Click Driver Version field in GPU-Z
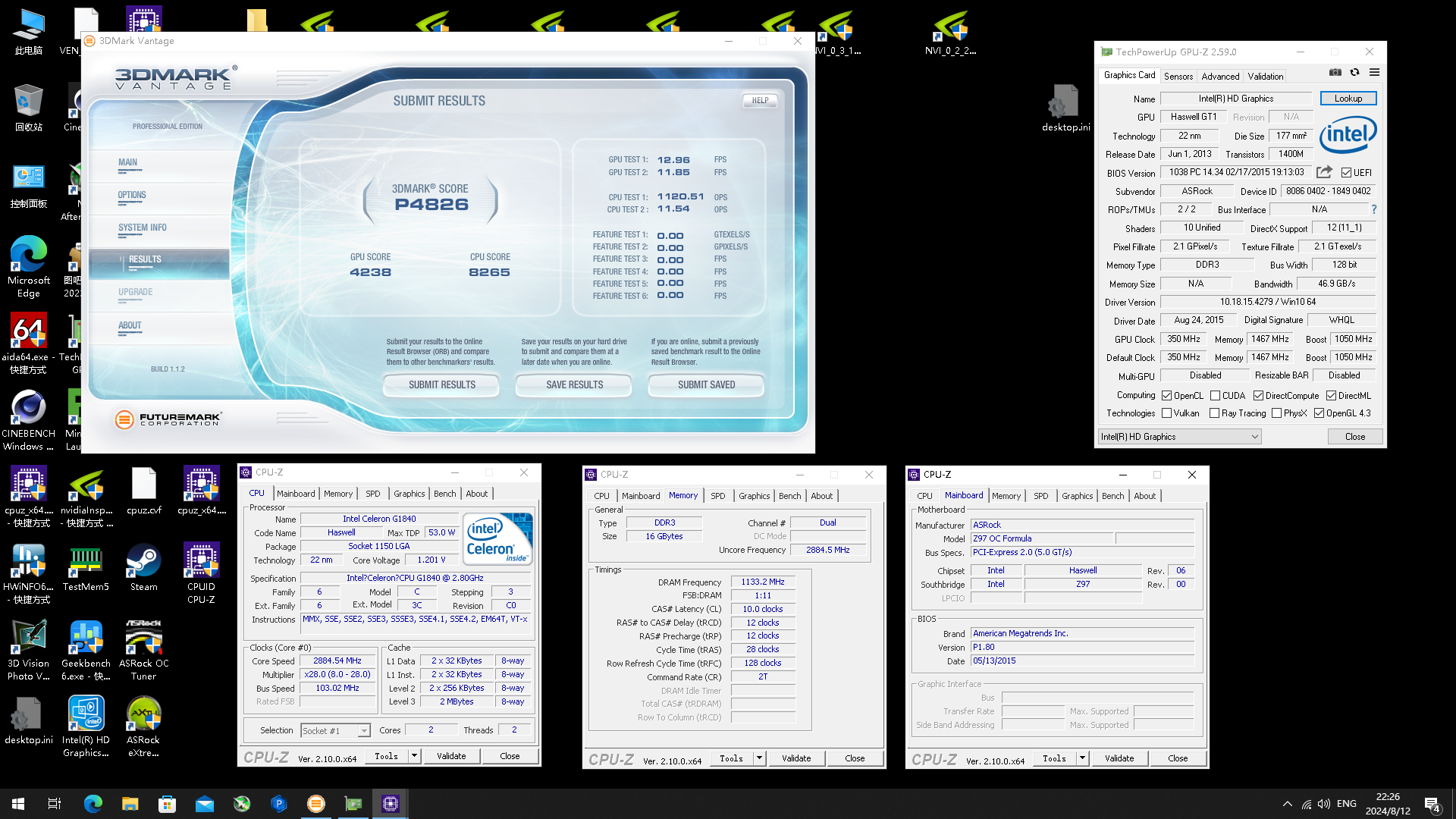The height and width of the screenshot is (819, 1456). click(1268, 302)
